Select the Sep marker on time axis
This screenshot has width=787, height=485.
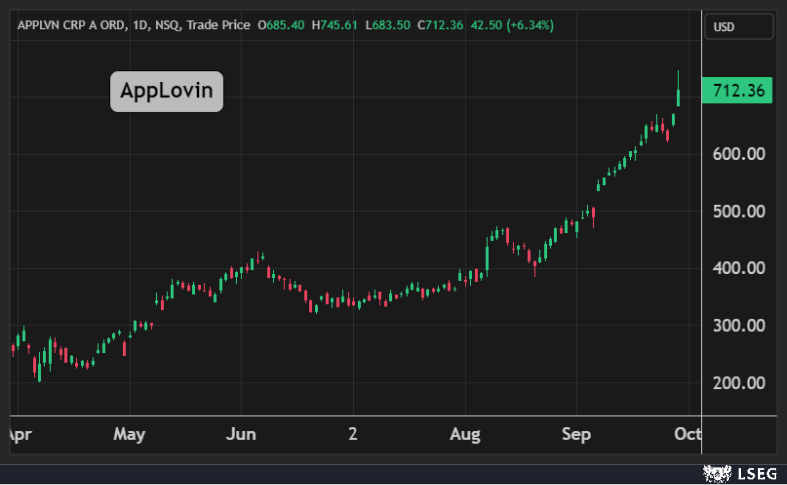[576, 434]
